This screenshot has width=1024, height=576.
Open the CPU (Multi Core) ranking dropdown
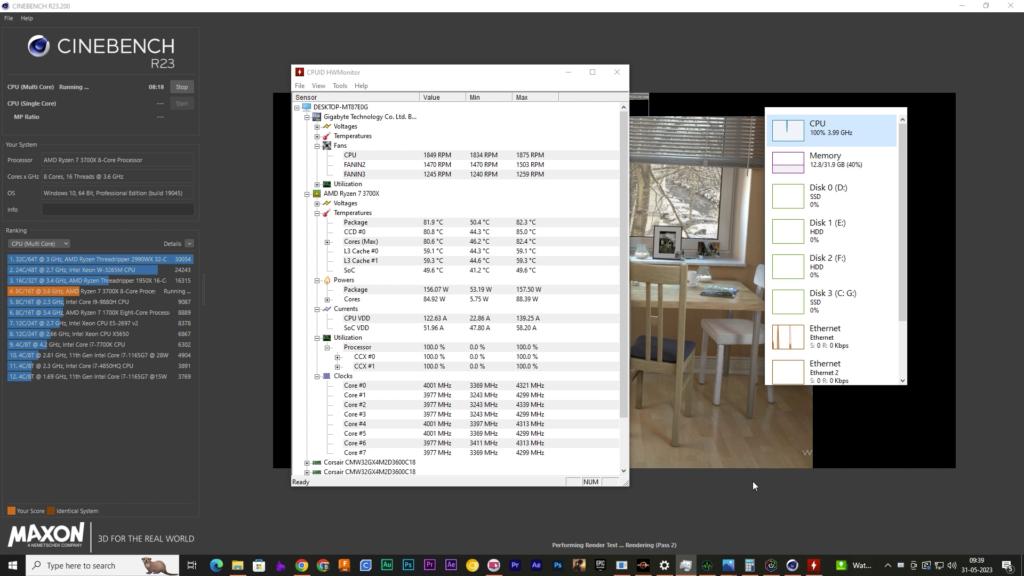tap(39, 244)
